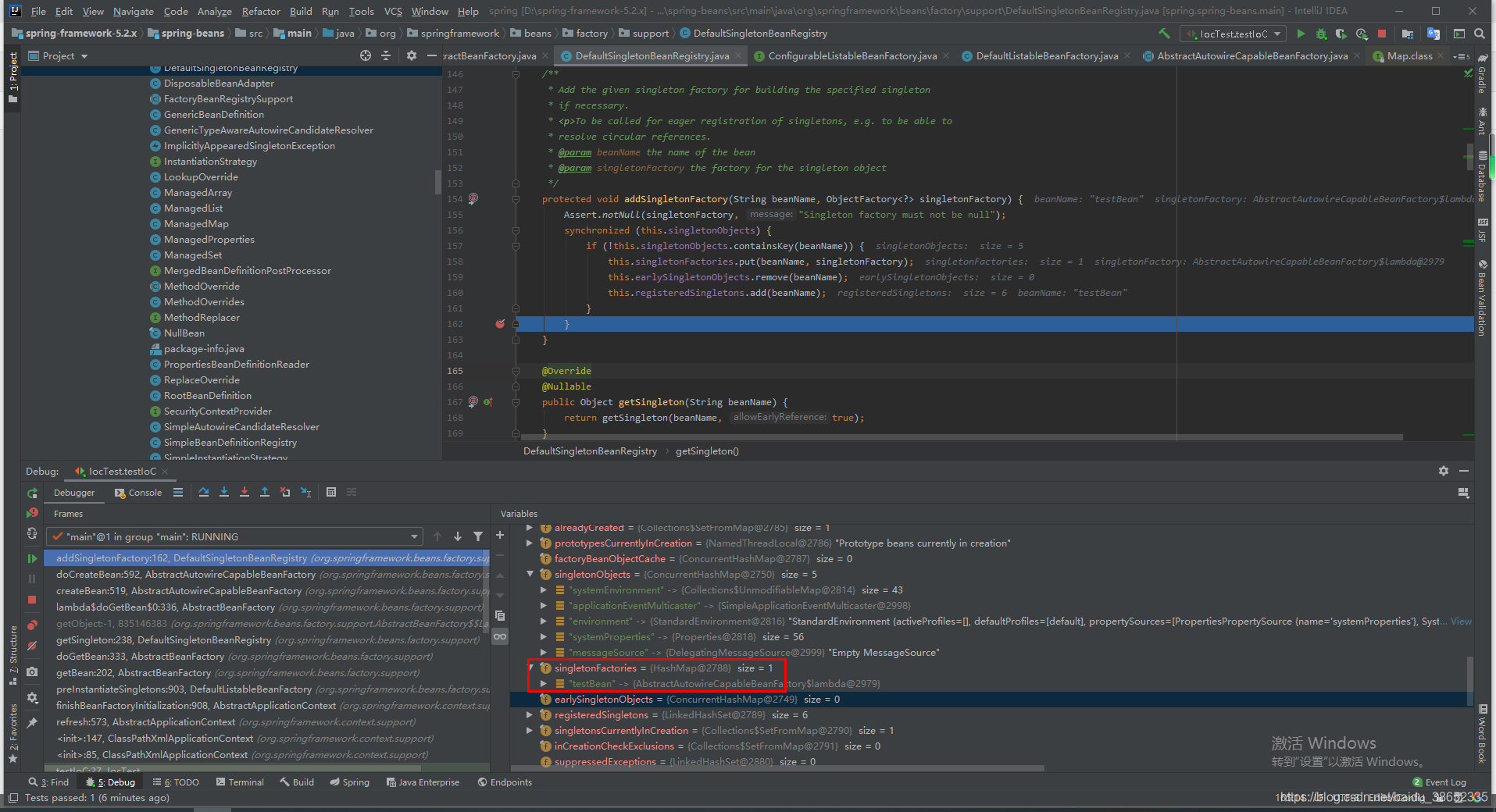
Task: Switch to ConfigurableListableBeanFactory.java tab
Action: pos(852,55)
